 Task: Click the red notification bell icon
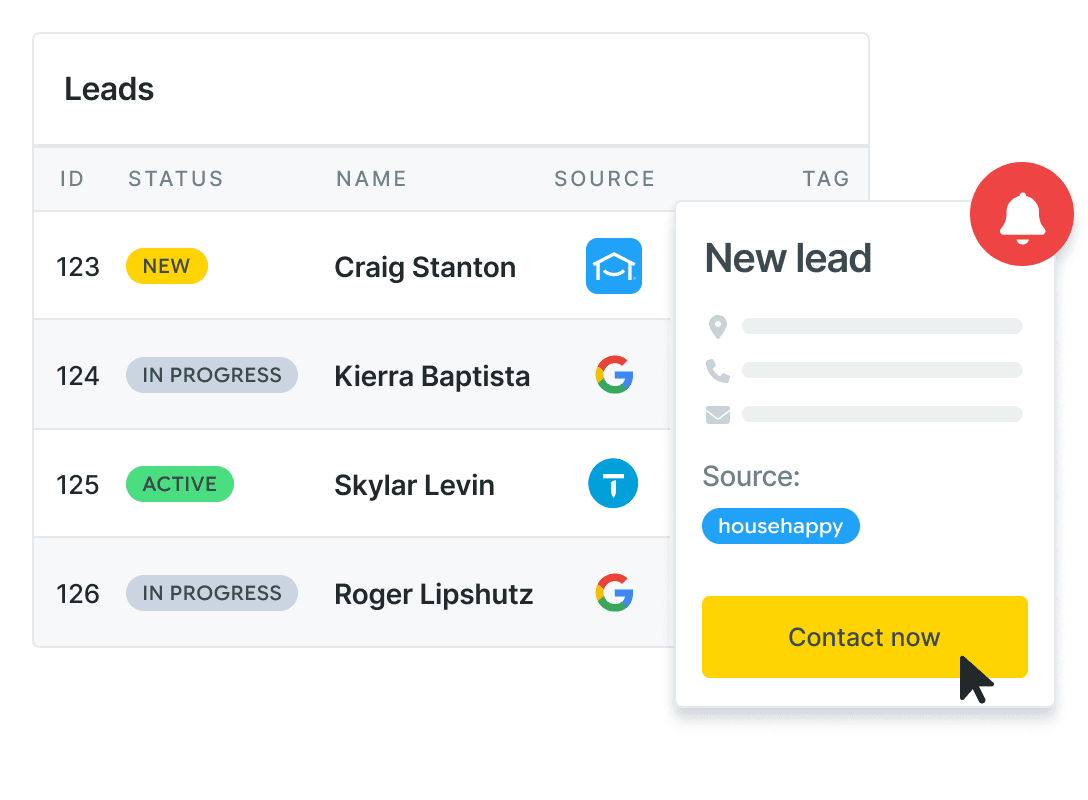click(1021, 214)
